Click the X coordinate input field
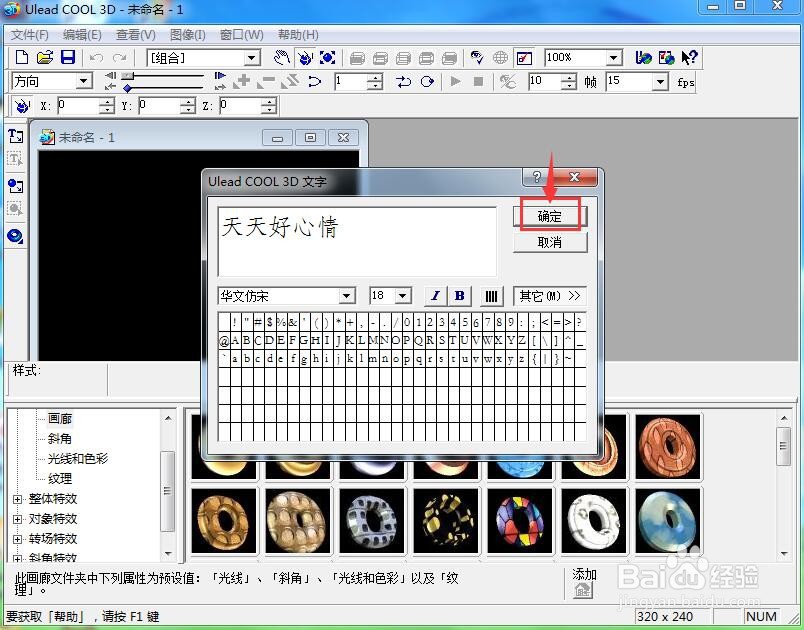 tap(77, 106)
